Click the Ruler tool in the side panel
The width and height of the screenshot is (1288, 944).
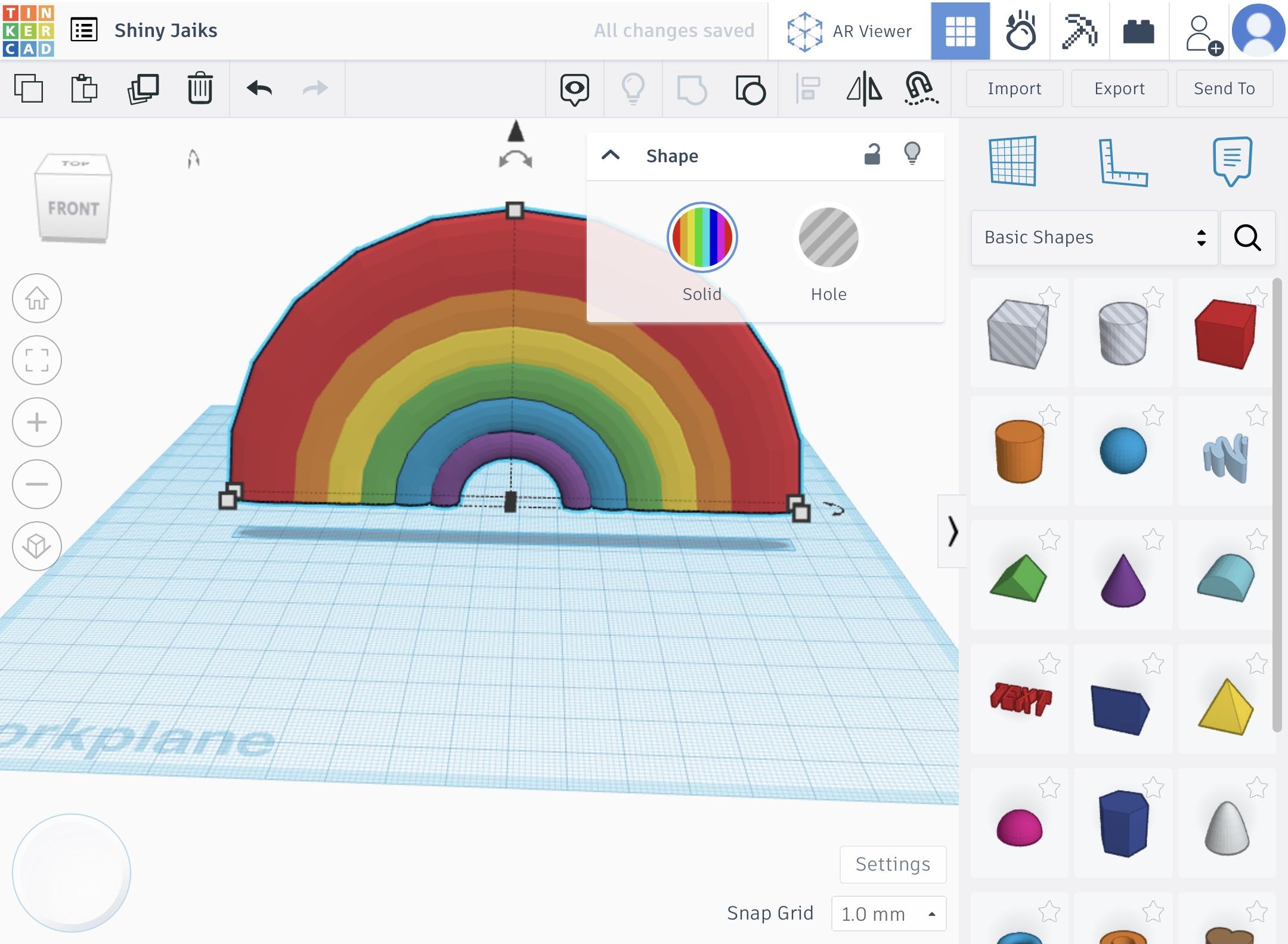pos(1123,162)
